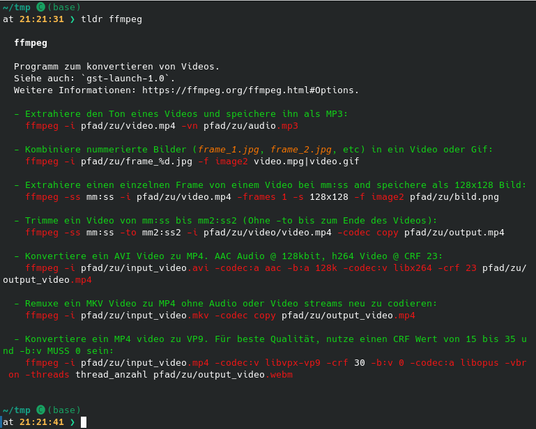536x429 pixels.
Task: Click the wrapped 'output_video.mp4' text
Action: 47,280
